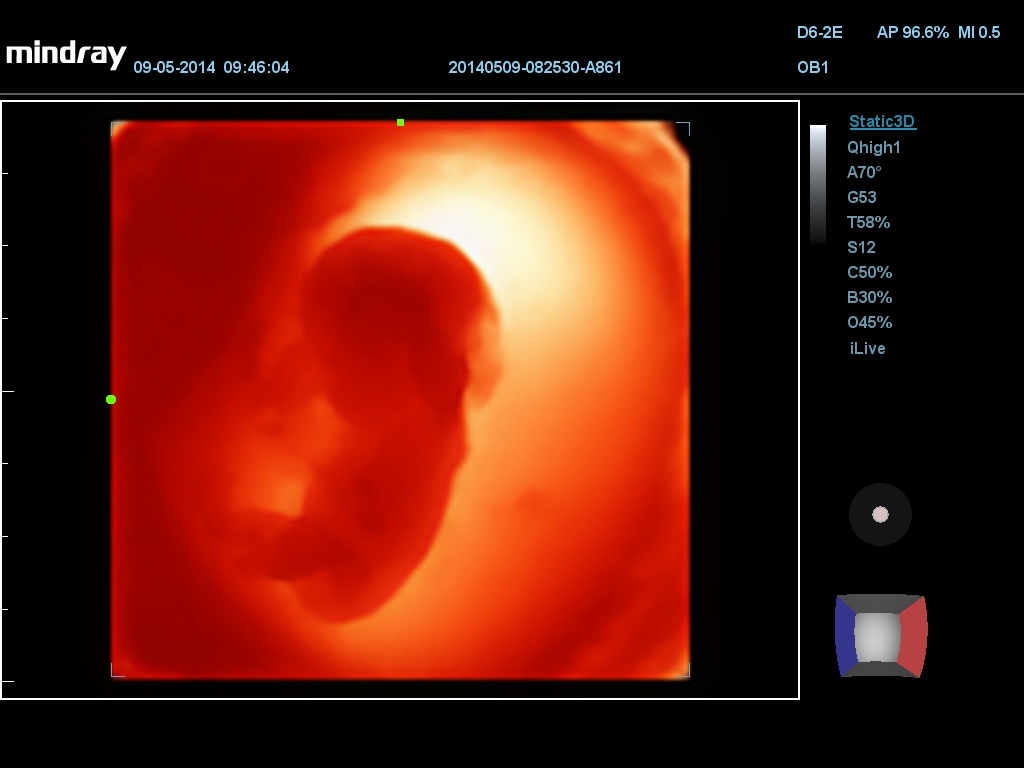Select the iLive rendering mode label
The height and width of the screenshot is (768, 1024).
867,348
